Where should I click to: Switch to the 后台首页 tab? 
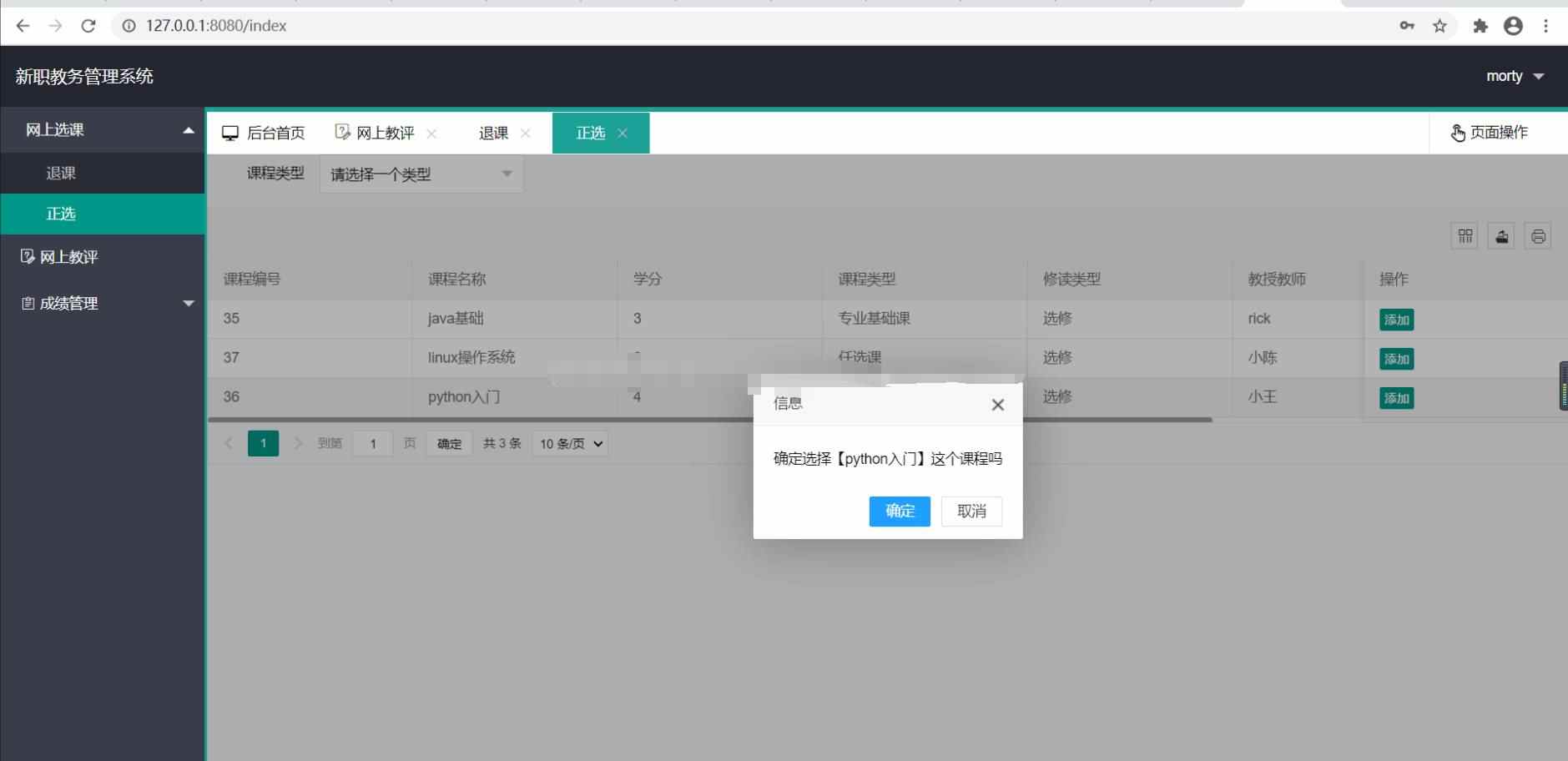[264, 133]
